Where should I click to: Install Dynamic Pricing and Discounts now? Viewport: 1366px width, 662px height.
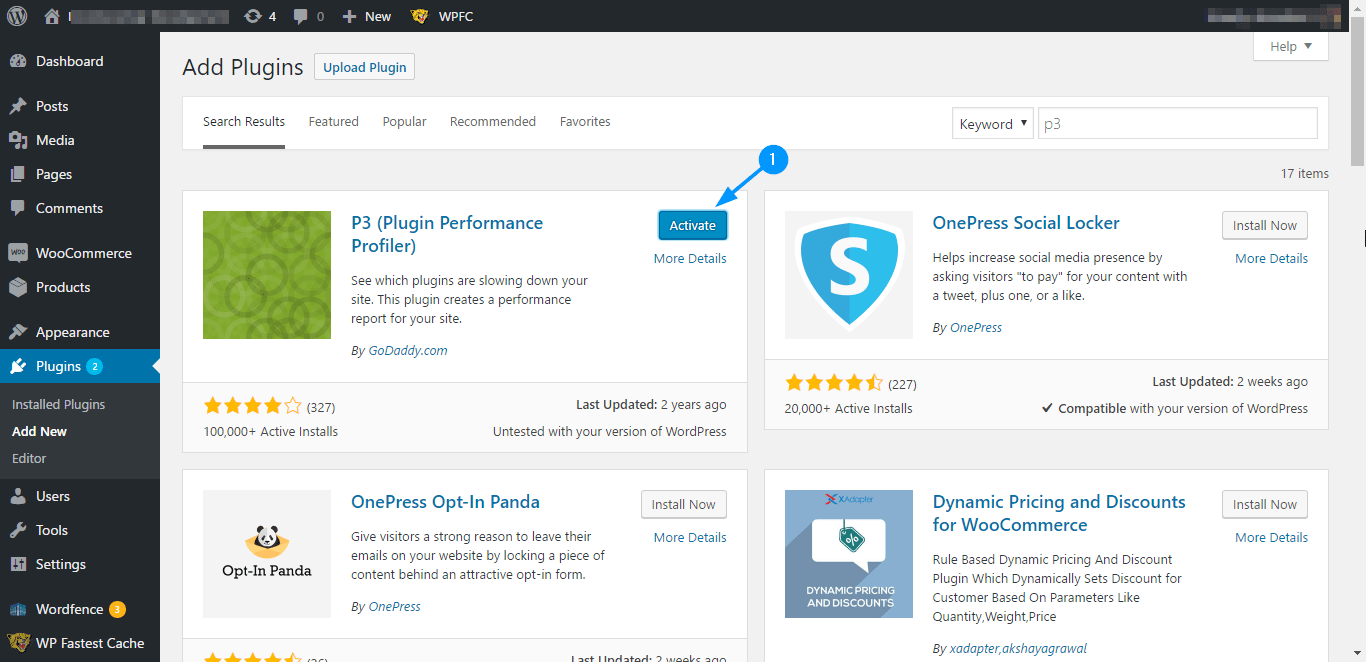[x=1265, y=504]
